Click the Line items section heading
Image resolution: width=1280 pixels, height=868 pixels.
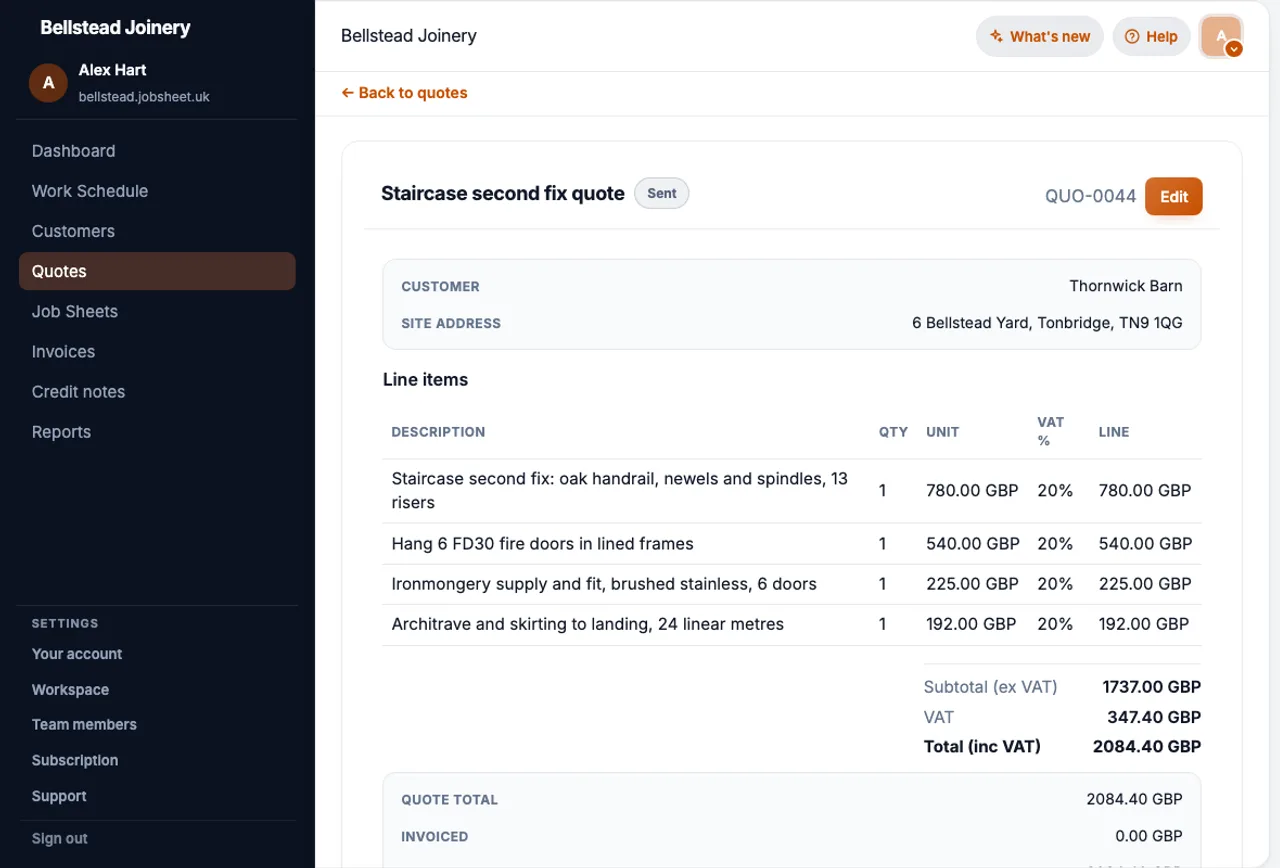pyautogui.click(x=425, y=380)
